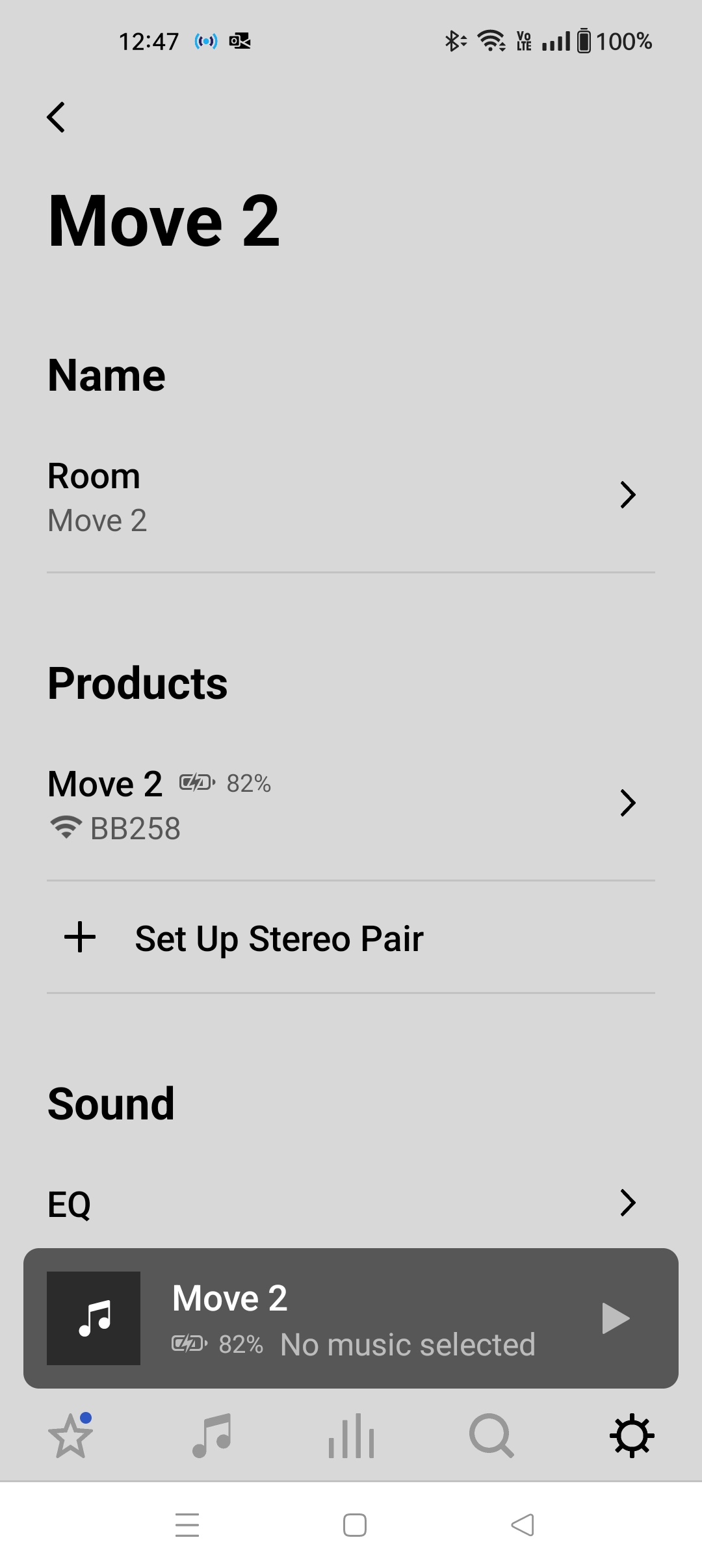Expand the Room name chevron
The height and width of the screenshot is (1568, 702).
coord(627,495)
